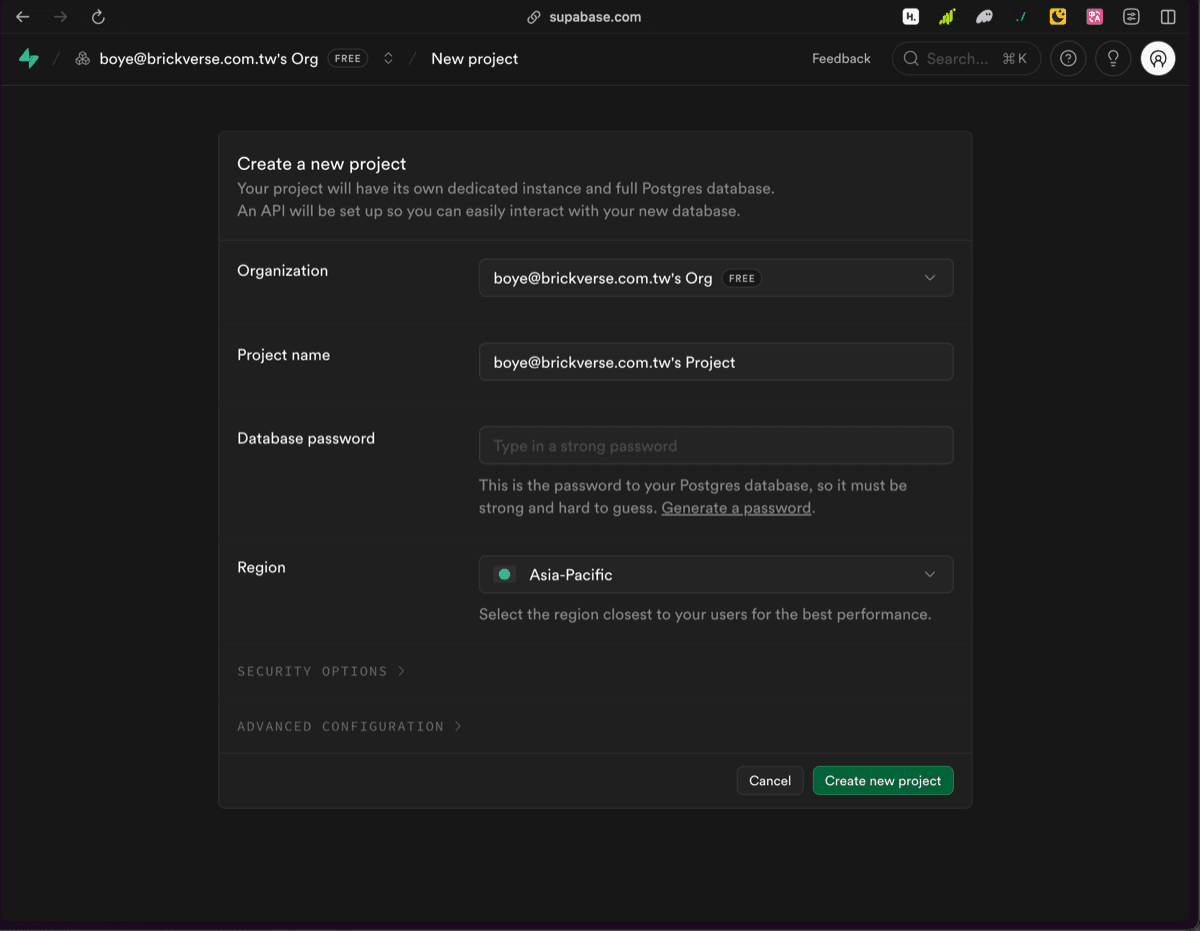Viewport: 1200px width, 931px height.
Task: Click the Cancel button
Action: tap(769, 781)
